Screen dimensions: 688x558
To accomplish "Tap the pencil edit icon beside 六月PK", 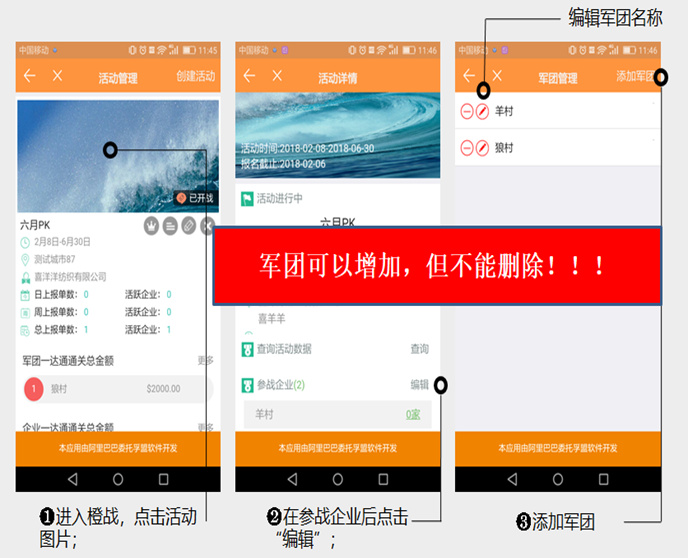I will coord(189,226).
